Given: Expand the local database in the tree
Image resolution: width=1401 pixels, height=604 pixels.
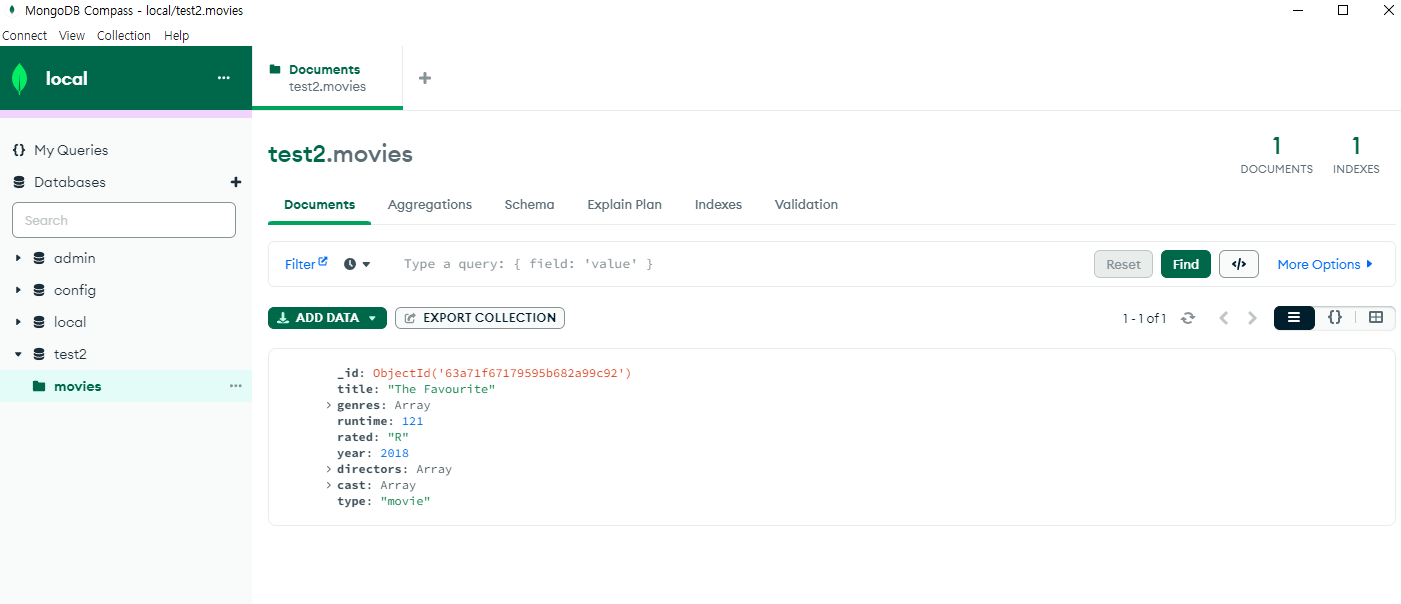Looking at the screenshot, I should [x=18, y=322].
